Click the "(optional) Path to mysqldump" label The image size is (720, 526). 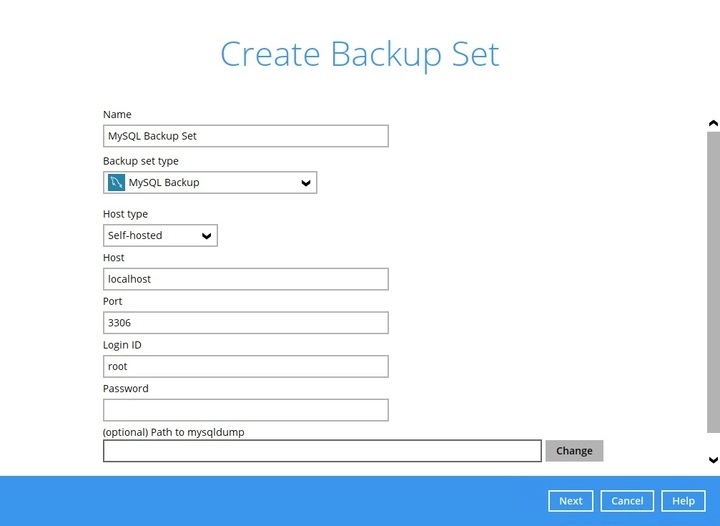point(174,432)
